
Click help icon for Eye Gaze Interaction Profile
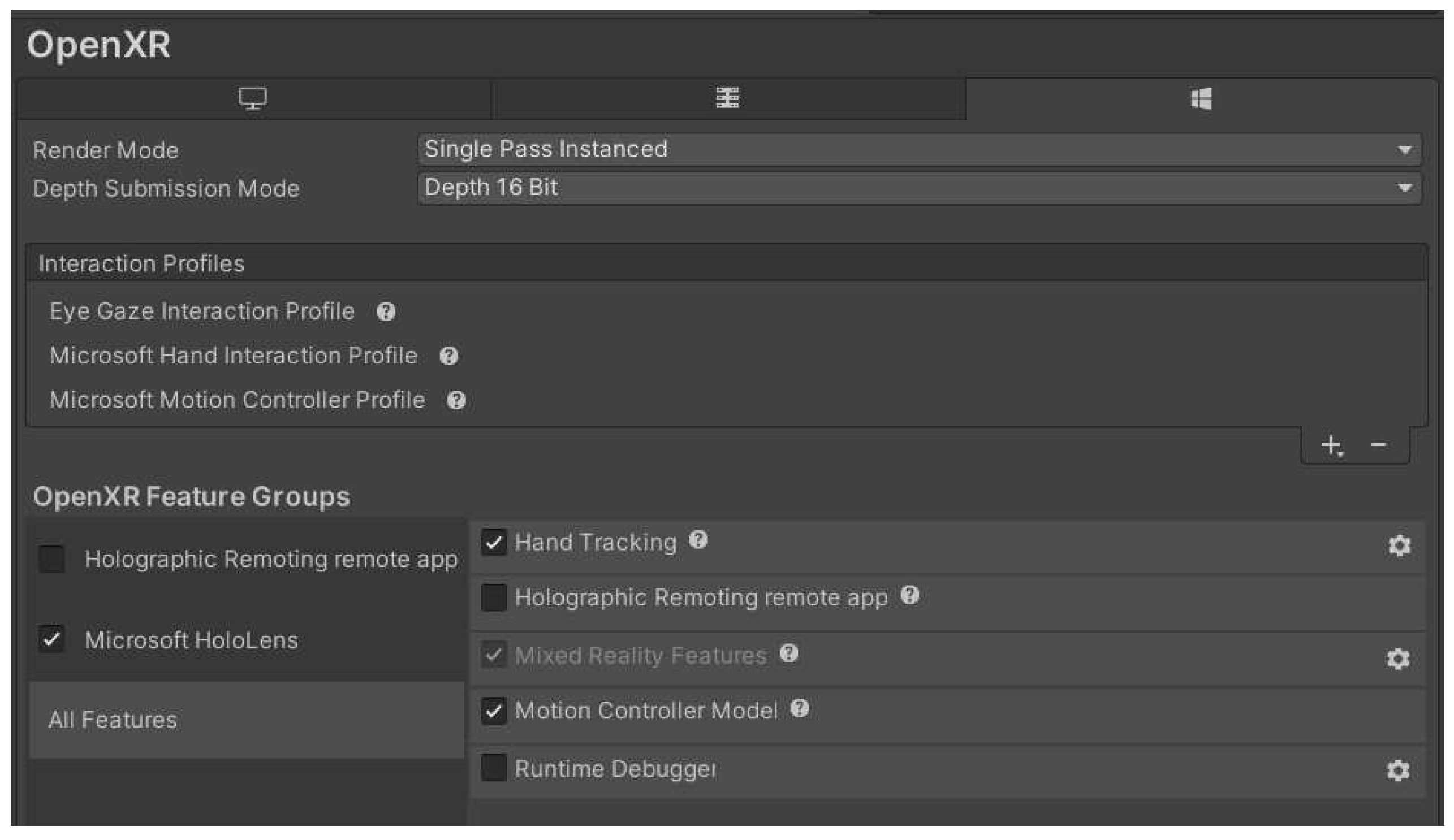coord(386,312)
